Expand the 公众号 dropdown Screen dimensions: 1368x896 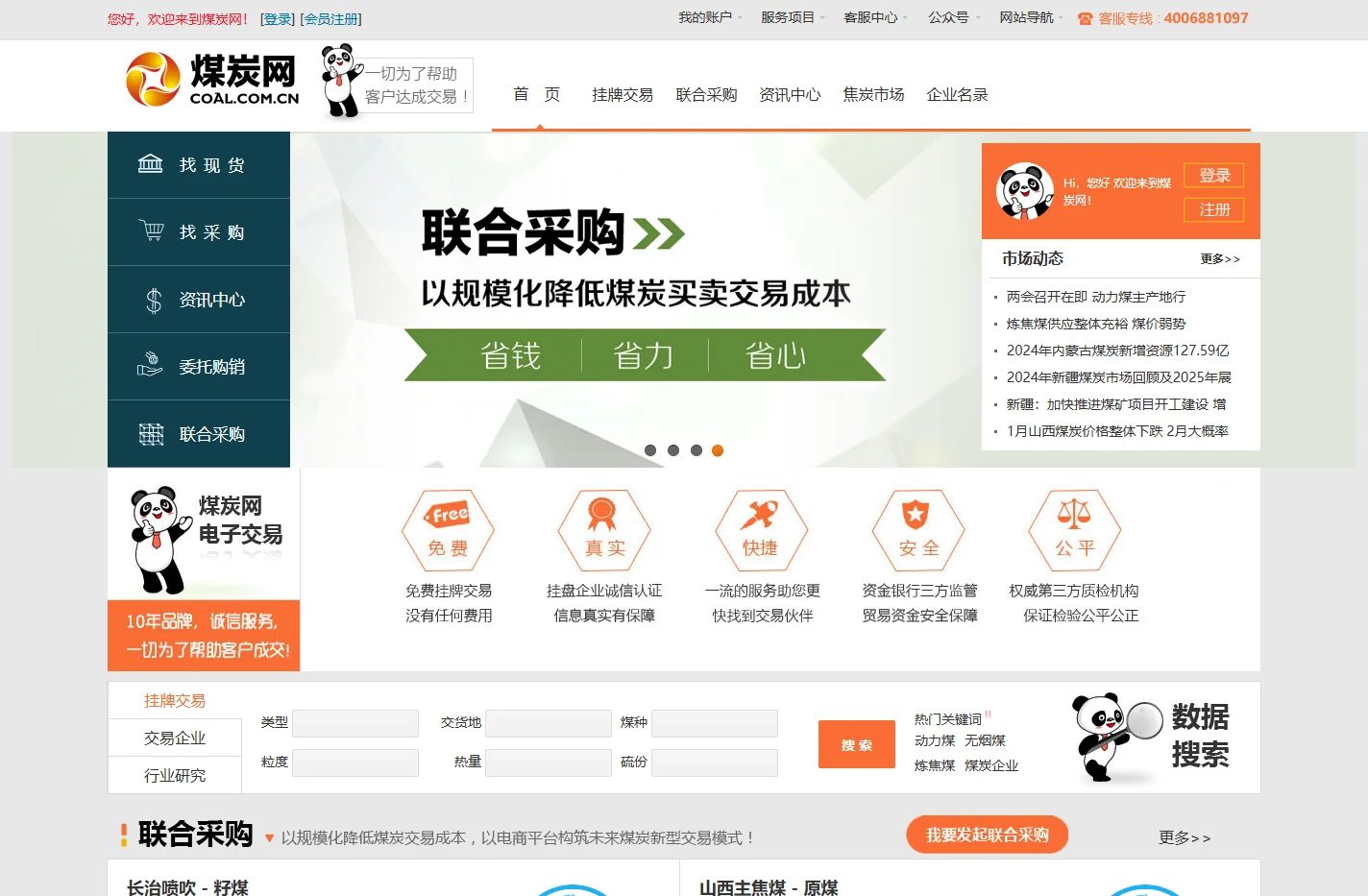coord(954,17)
